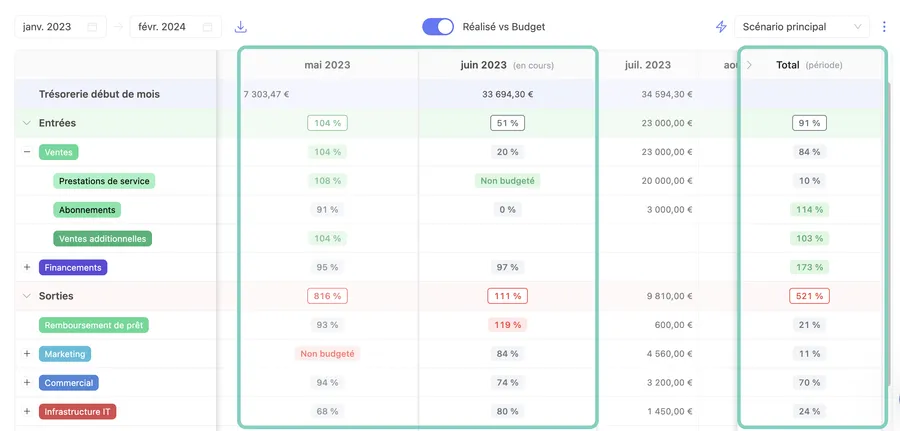The height and width of the screenshot is (431, 900).
Task: Open the Scénario principal dropdown
Action: [802, 27]
